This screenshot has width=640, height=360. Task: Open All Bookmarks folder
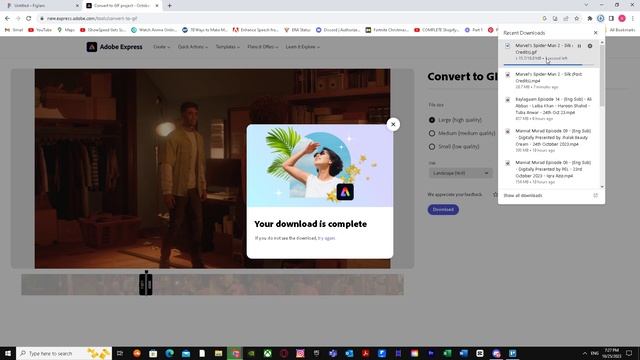[620, 30]
